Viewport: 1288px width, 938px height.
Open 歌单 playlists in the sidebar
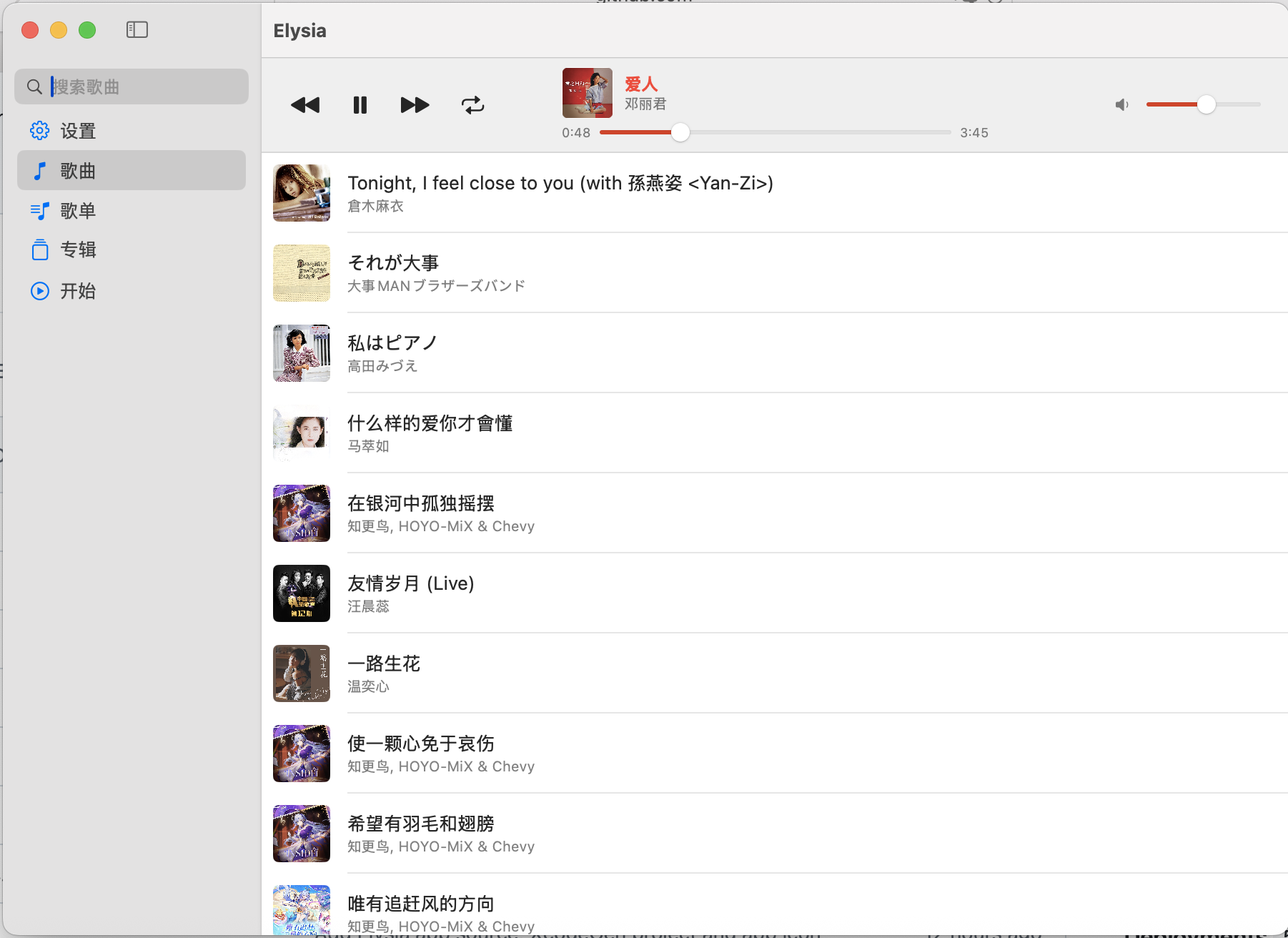coord(132,210)
